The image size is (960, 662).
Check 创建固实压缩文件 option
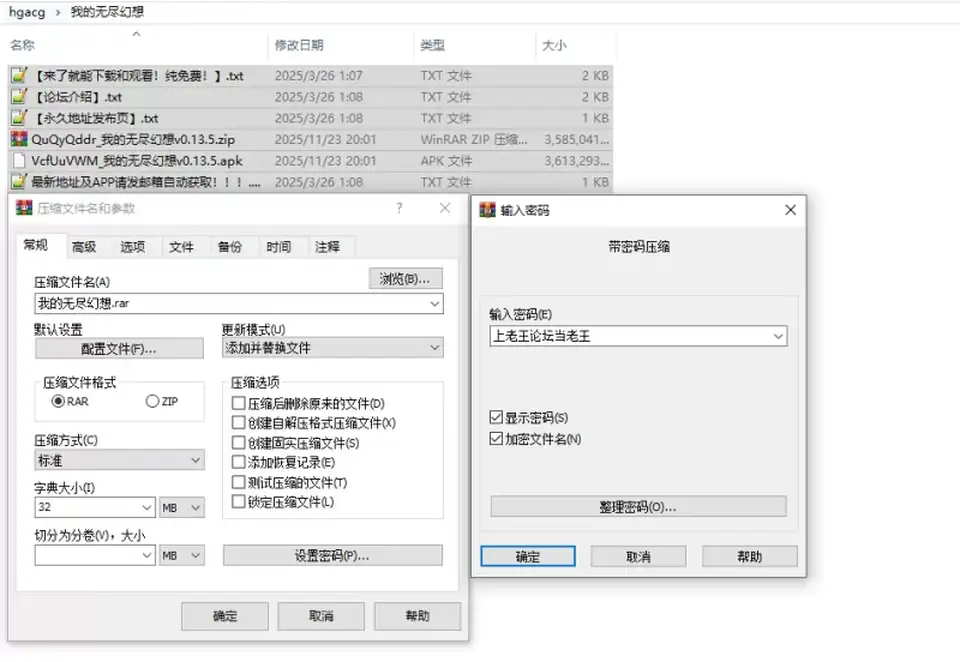pos(239,442)
